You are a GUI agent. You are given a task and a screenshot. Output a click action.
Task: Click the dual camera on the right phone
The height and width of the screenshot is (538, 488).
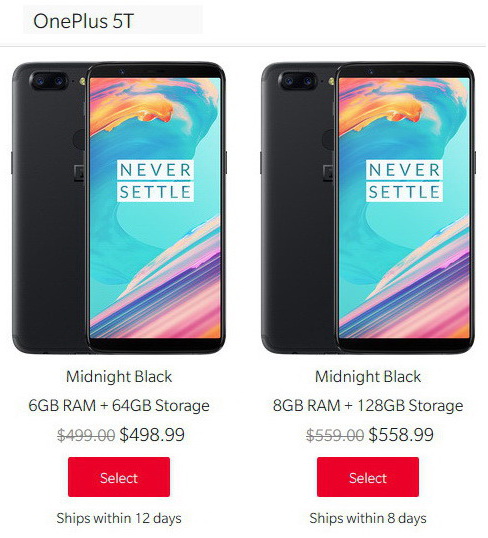click(x=298, y=81)
